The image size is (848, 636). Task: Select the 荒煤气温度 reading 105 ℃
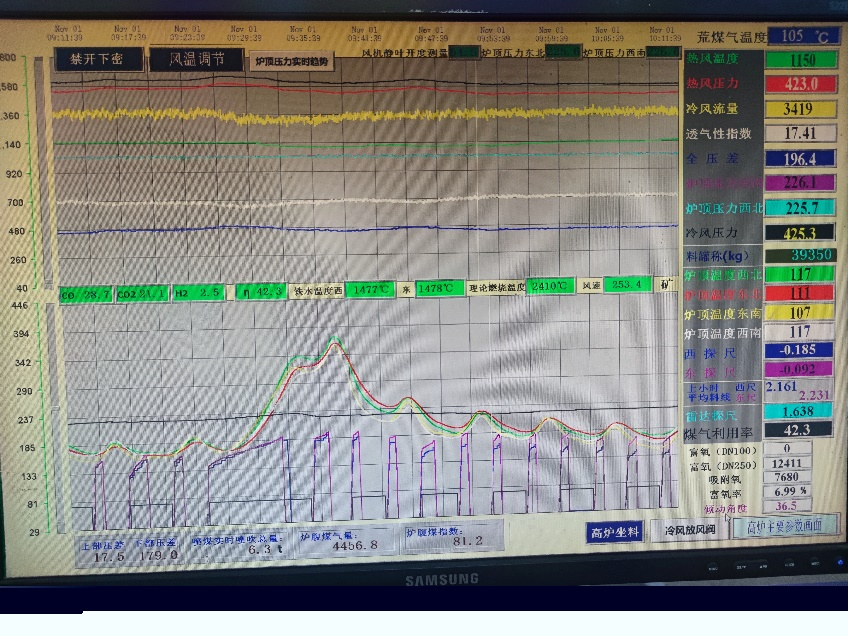[803, 36]
